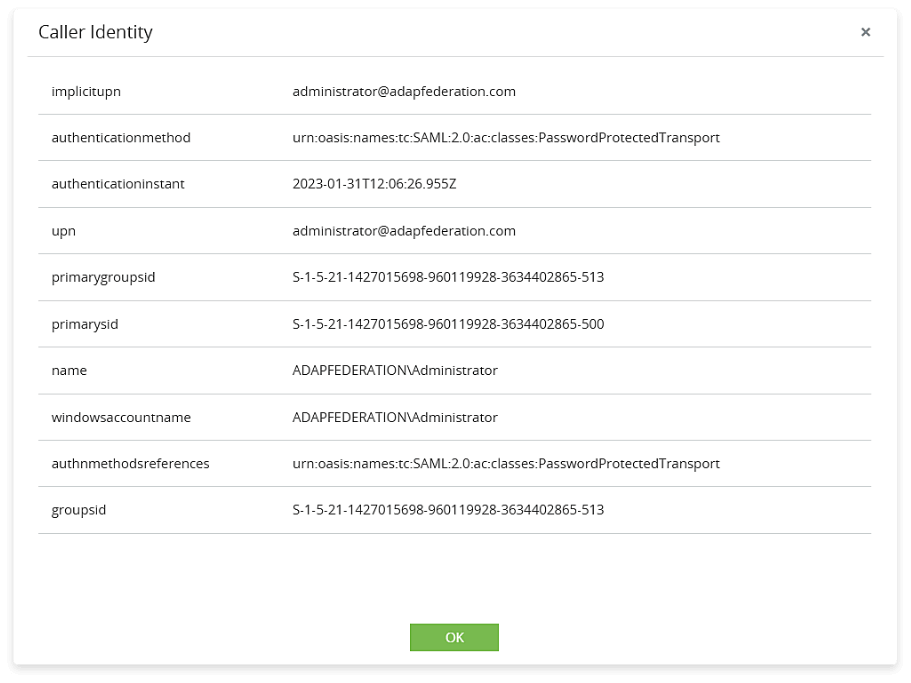Click the authenticationmethod PasswordProtectedTransport URN value
Screen dimensions: 911x683
(506, 137)
